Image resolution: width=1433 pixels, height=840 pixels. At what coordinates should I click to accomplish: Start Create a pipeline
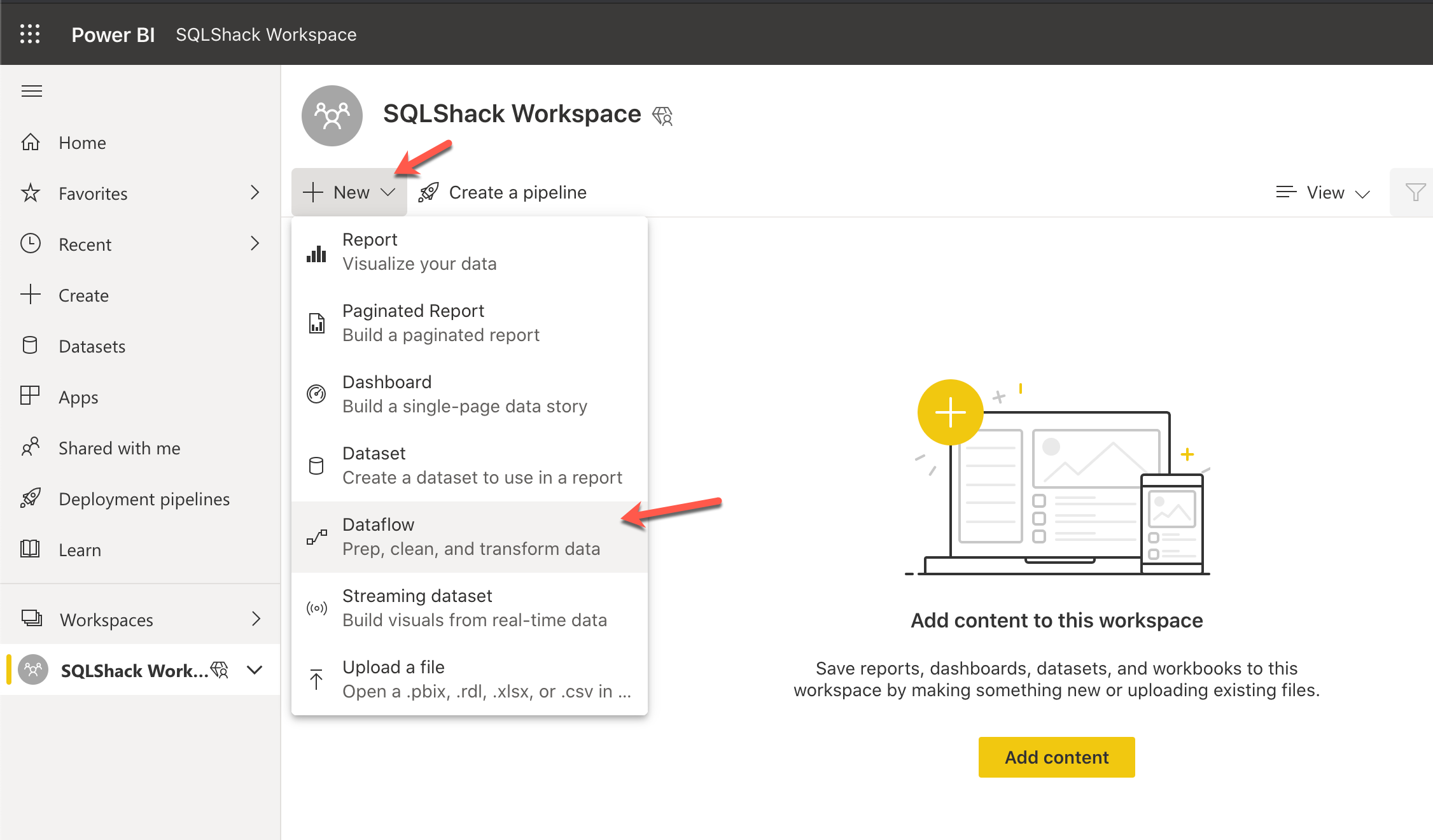(x=517, y=192)
